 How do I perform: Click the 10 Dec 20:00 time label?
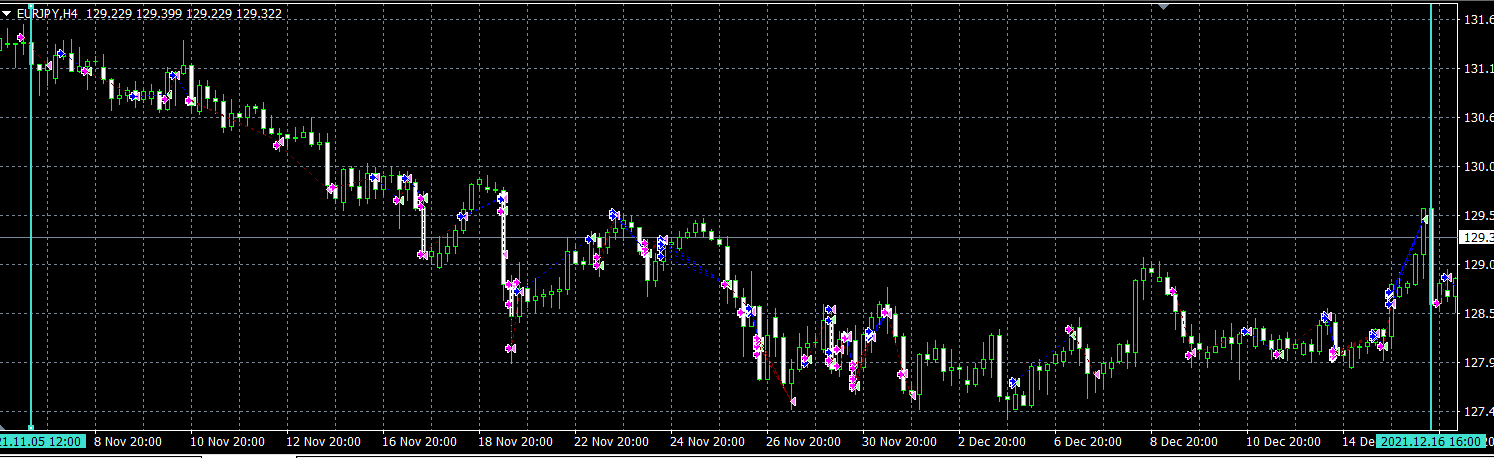[1283, 441]
